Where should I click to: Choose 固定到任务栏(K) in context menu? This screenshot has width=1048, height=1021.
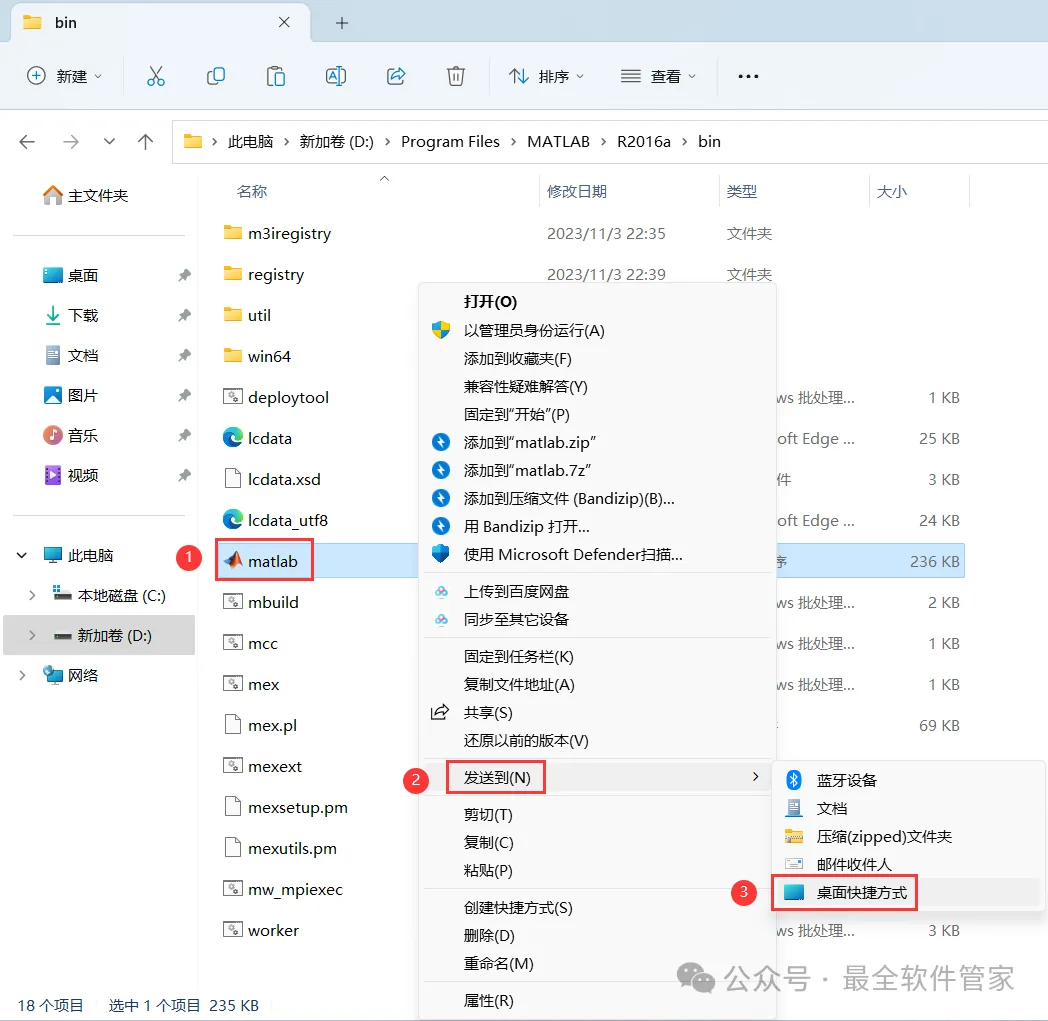coord(519,657)
